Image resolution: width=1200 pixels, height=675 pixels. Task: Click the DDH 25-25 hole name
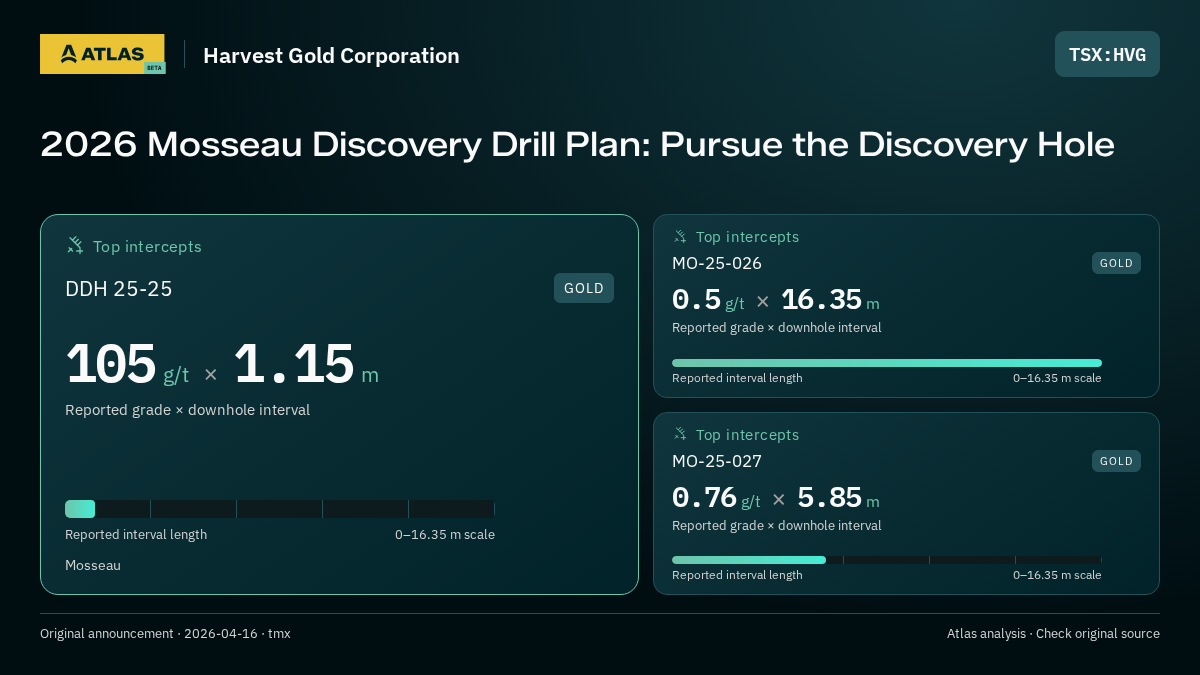tap(119, 289)
